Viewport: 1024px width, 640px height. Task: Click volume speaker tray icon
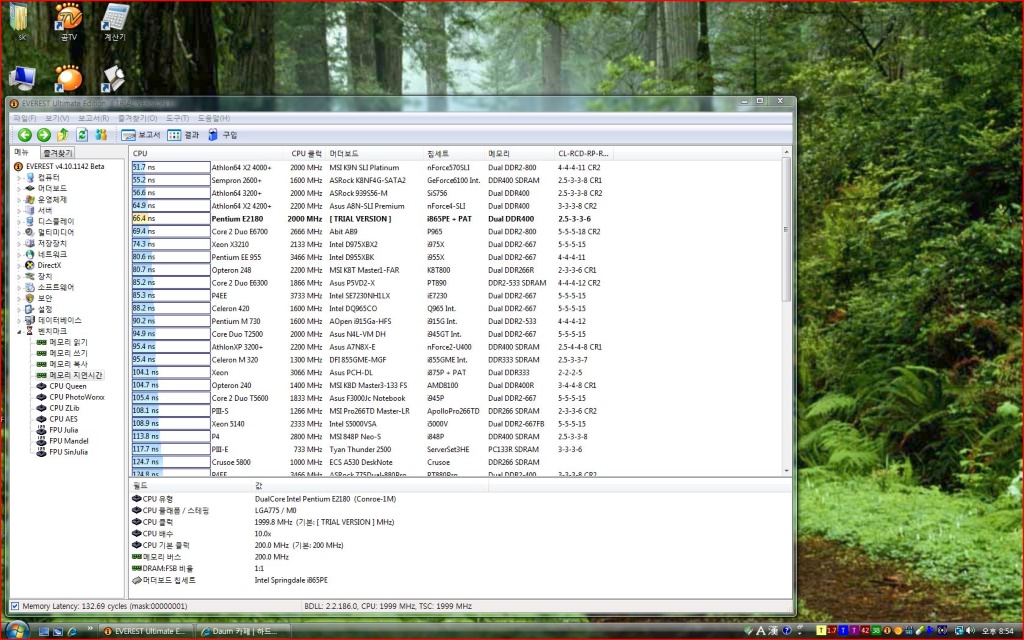click(970, 631)
